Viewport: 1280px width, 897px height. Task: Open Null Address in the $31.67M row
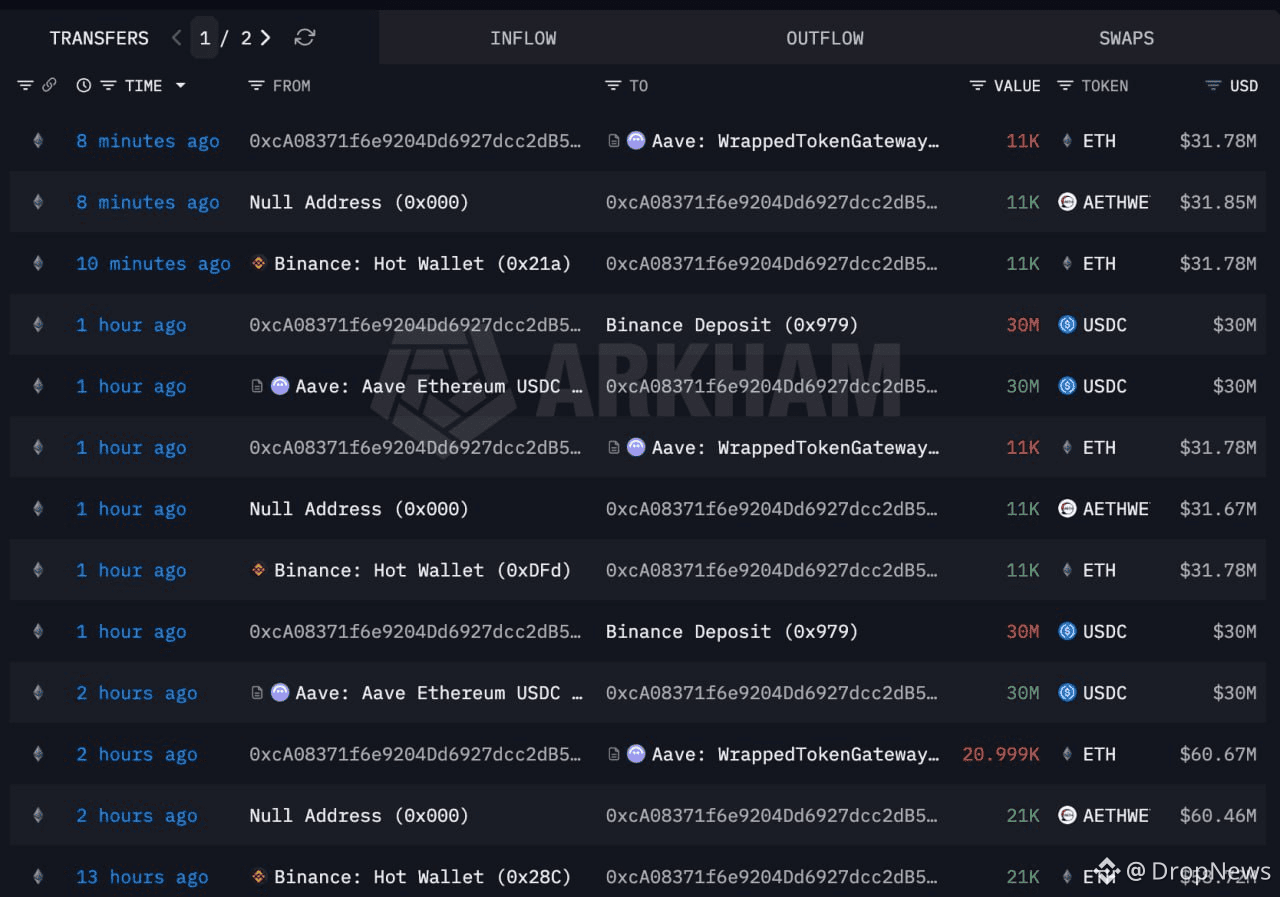coord(359,509)
